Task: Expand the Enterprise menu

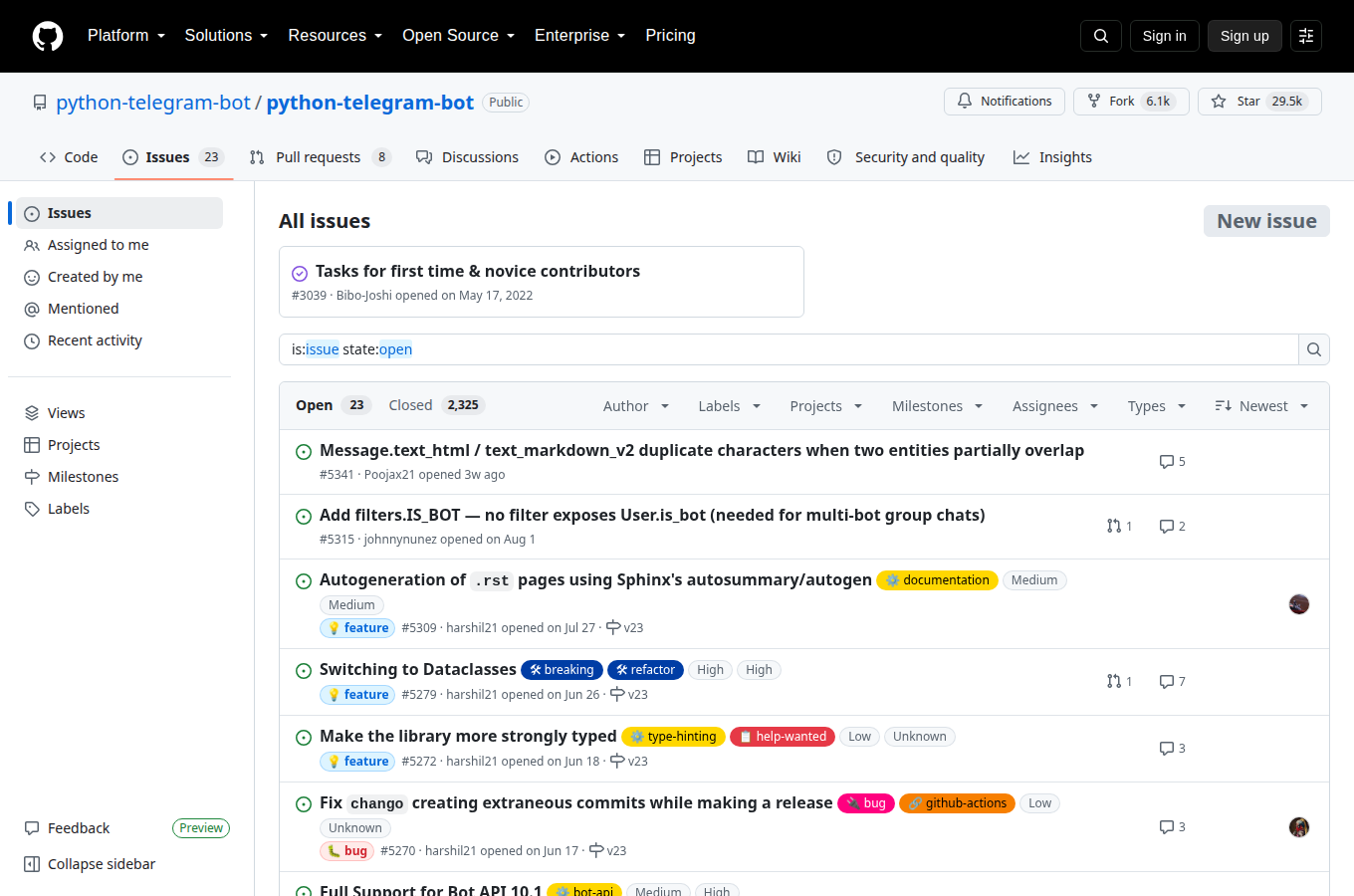Action: (x=580, y=36)
